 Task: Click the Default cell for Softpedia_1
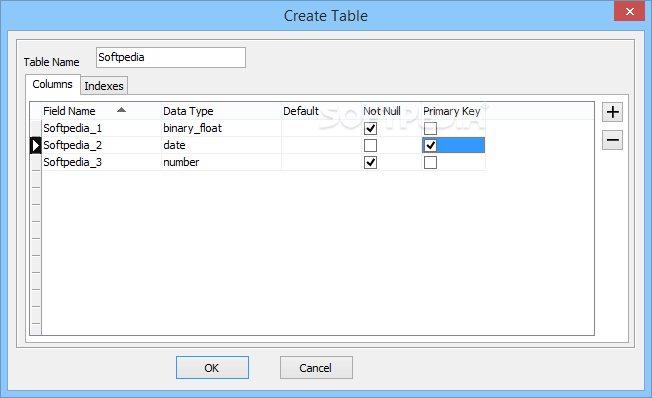(x=321, y=128)
